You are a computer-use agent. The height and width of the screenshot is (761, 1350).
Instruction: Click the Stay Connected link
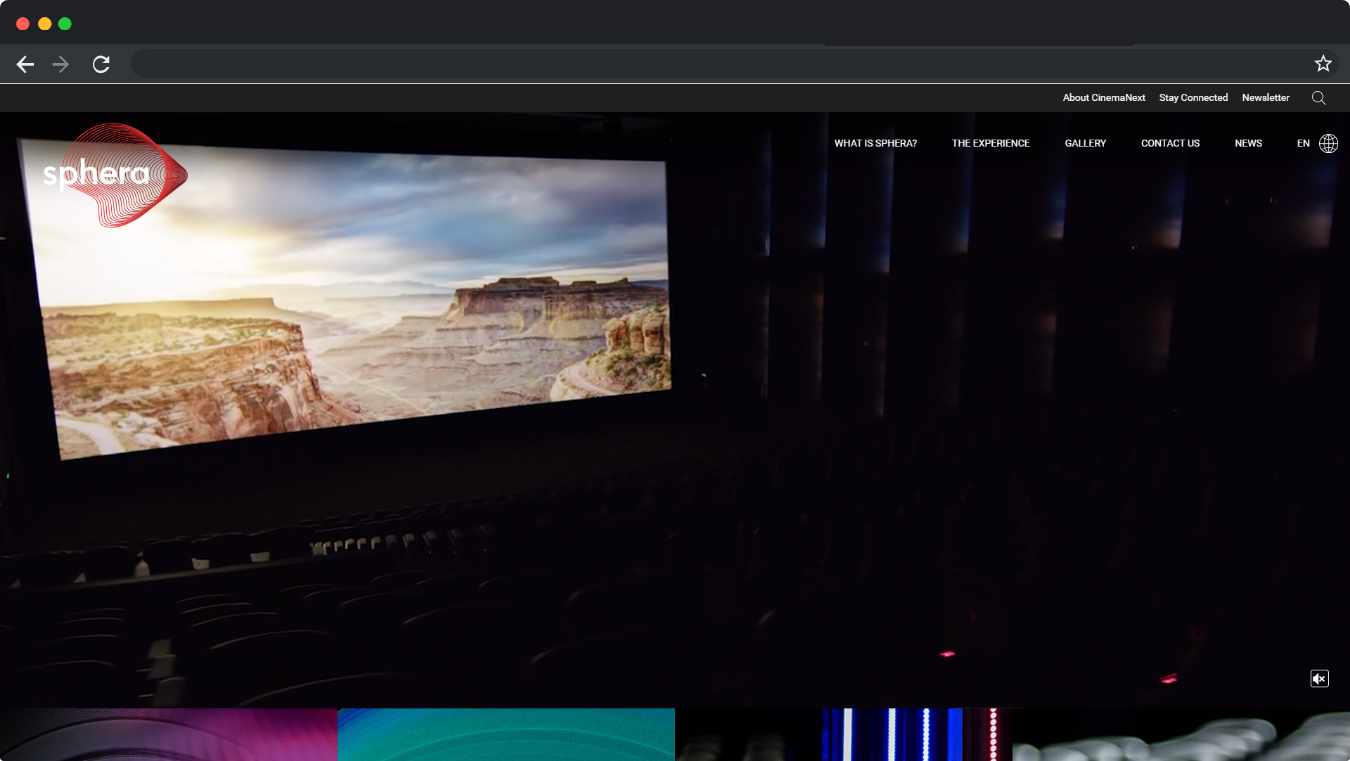[1193, 98]
